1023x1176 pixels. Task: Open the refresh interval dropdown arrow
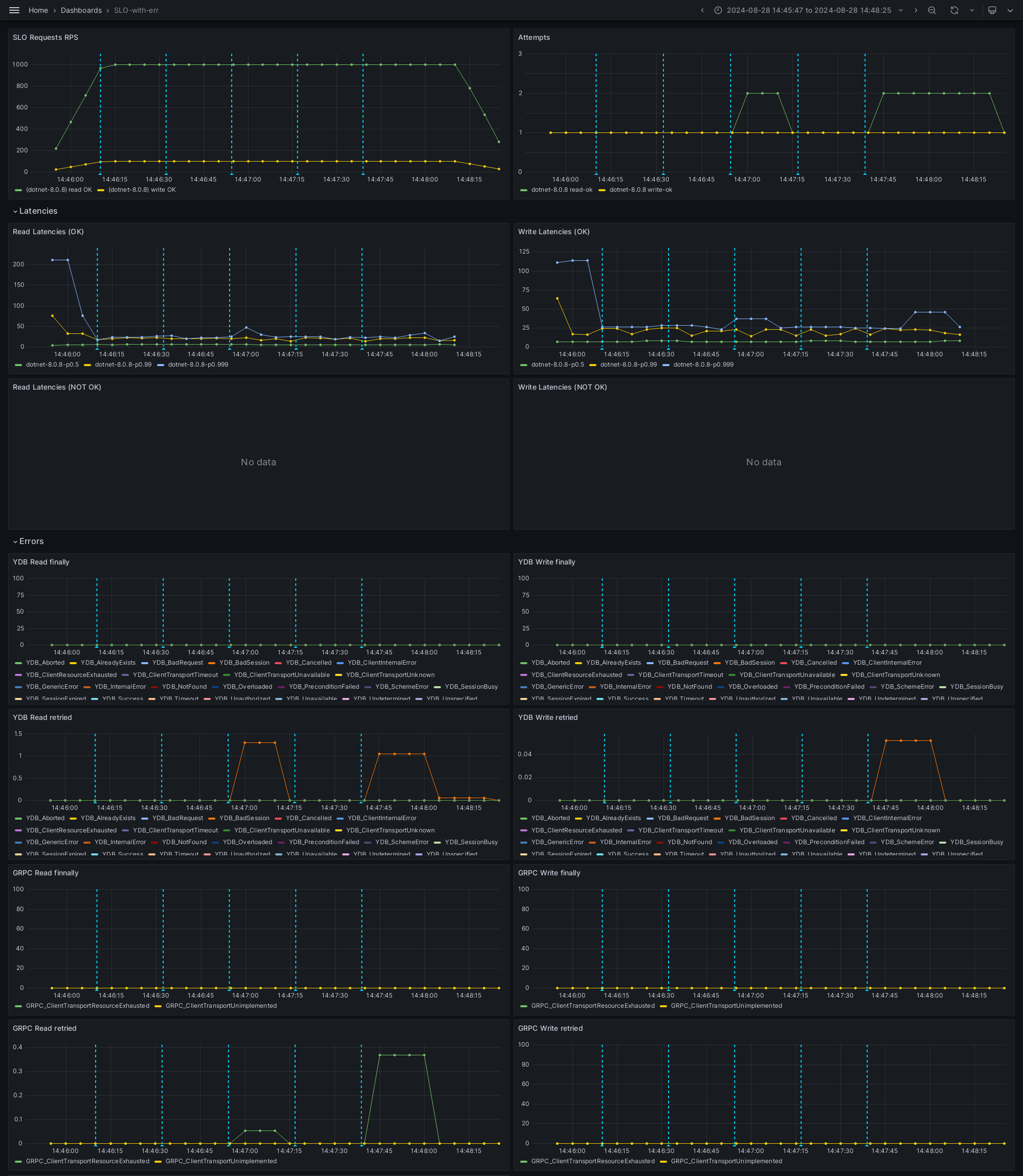tap(972, 10)
